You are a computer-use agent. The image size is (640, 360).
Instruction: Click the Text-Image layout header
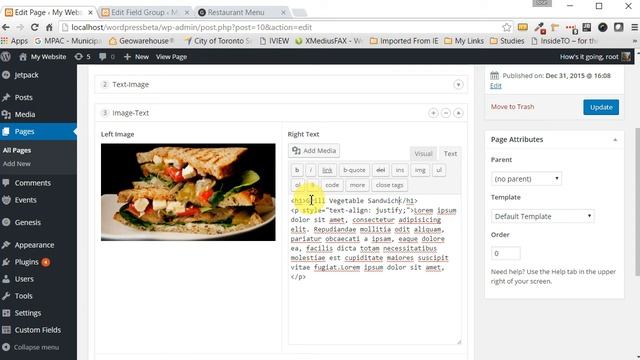[x=281, y=84]
